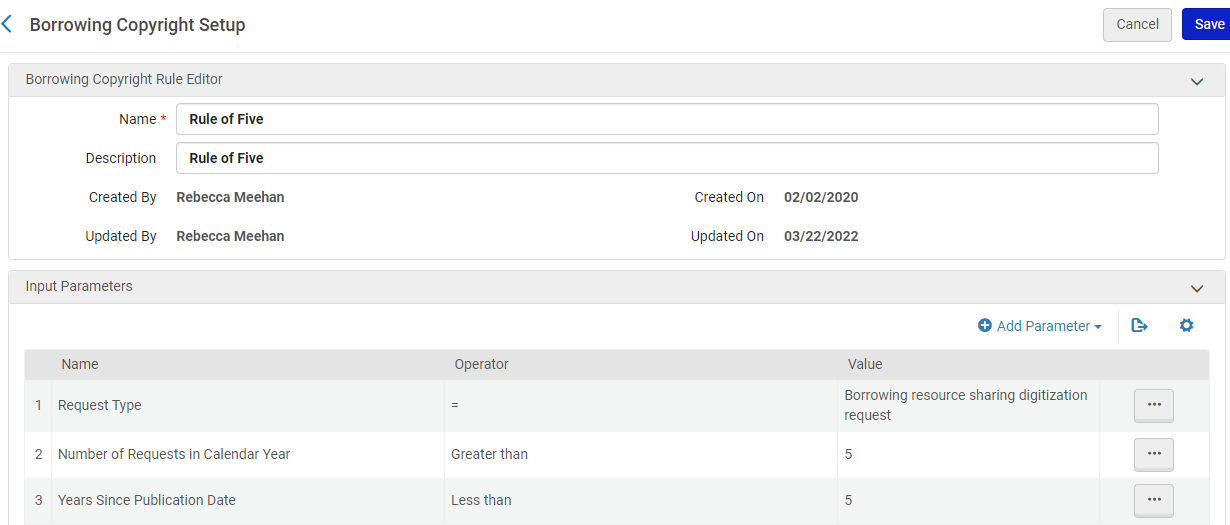1230x525 pixels.
Task: Open row actions for Years Since Publication
Action: (1153, 500)
